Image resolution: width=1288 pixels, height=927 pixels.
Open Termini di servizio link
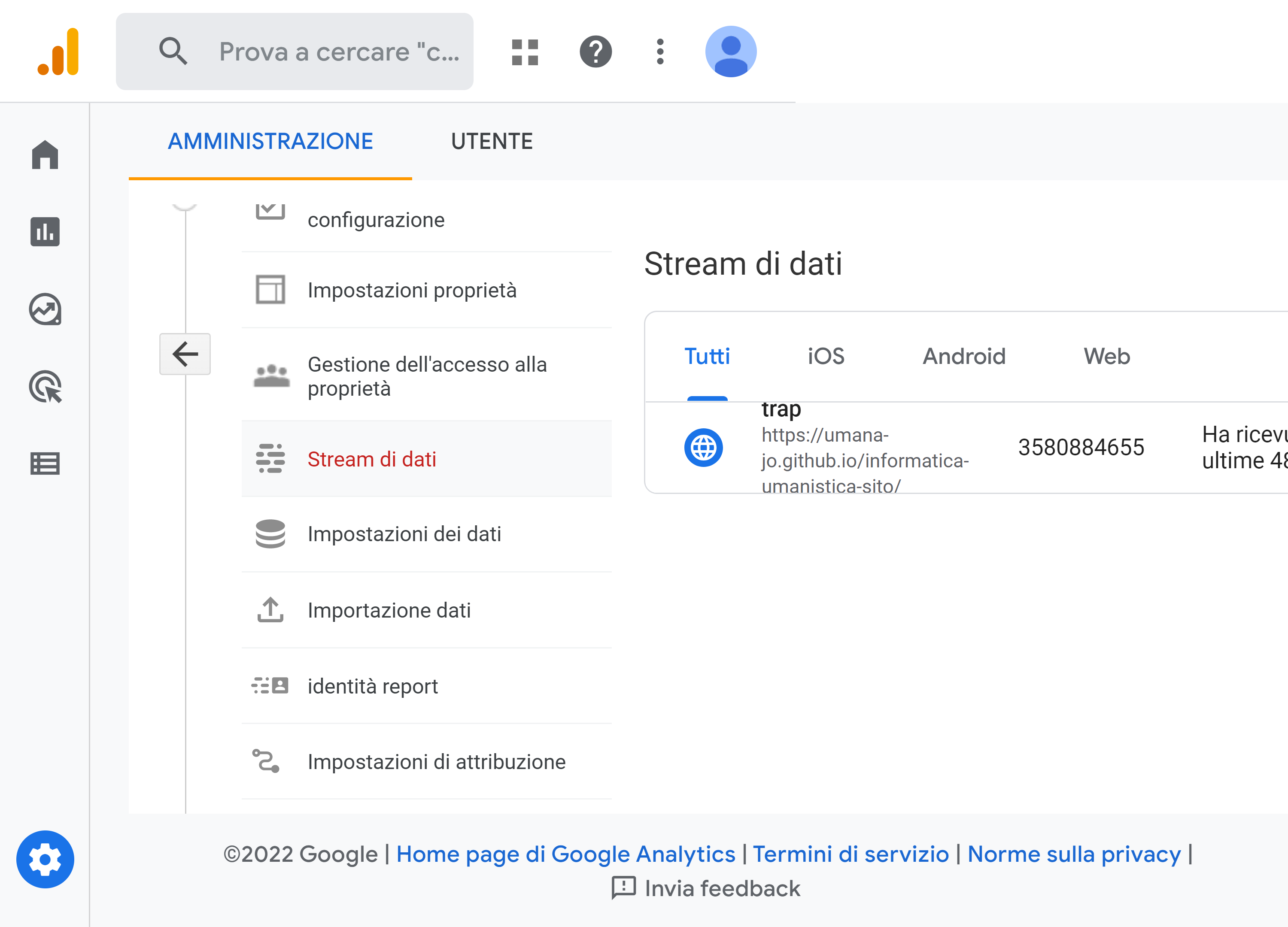pos(851,854)
